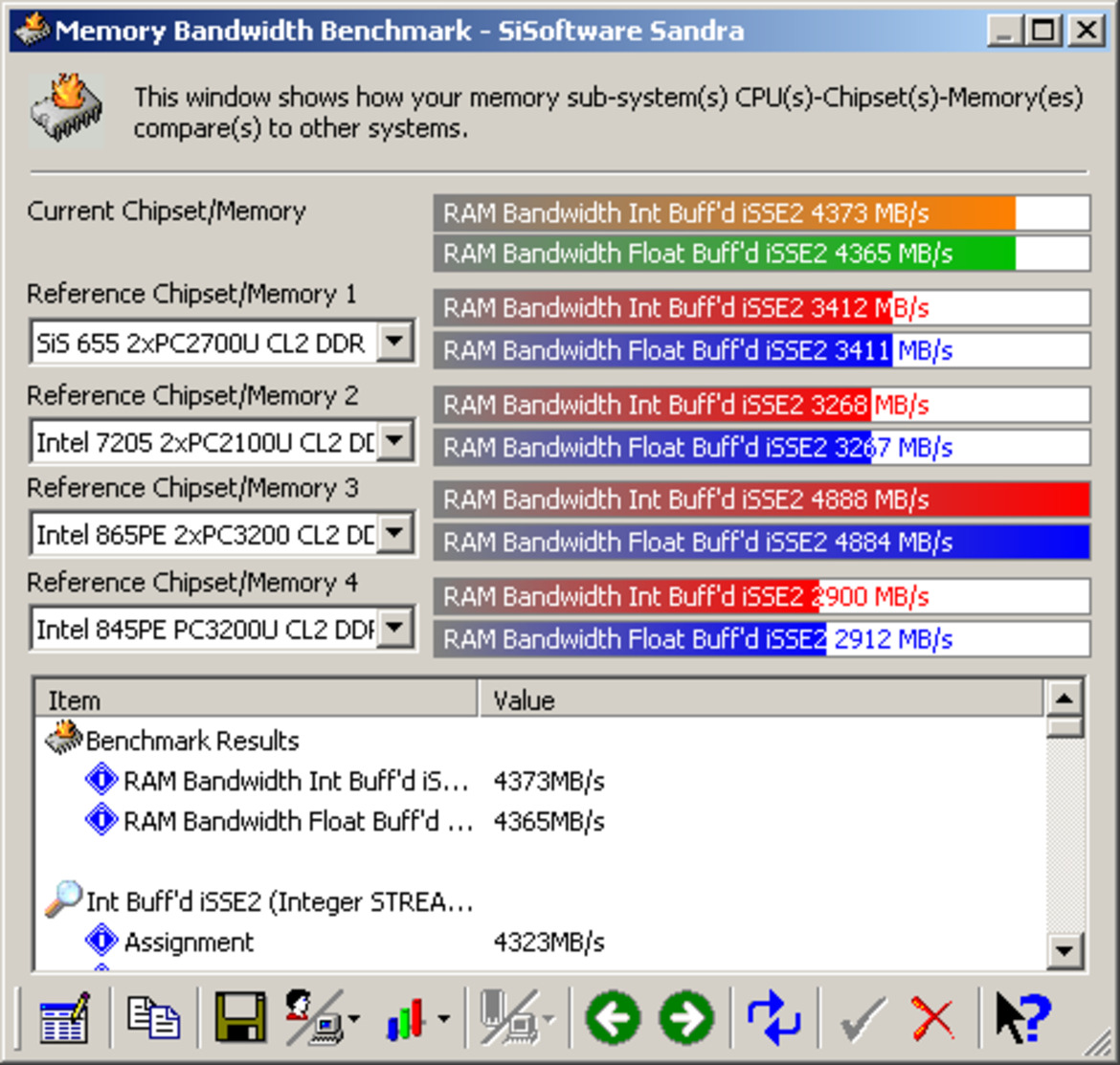Screen dimensions: 1120x1065
Task: Click the 4323MB/s Assignment value
Action: click(x=549, y=943)
